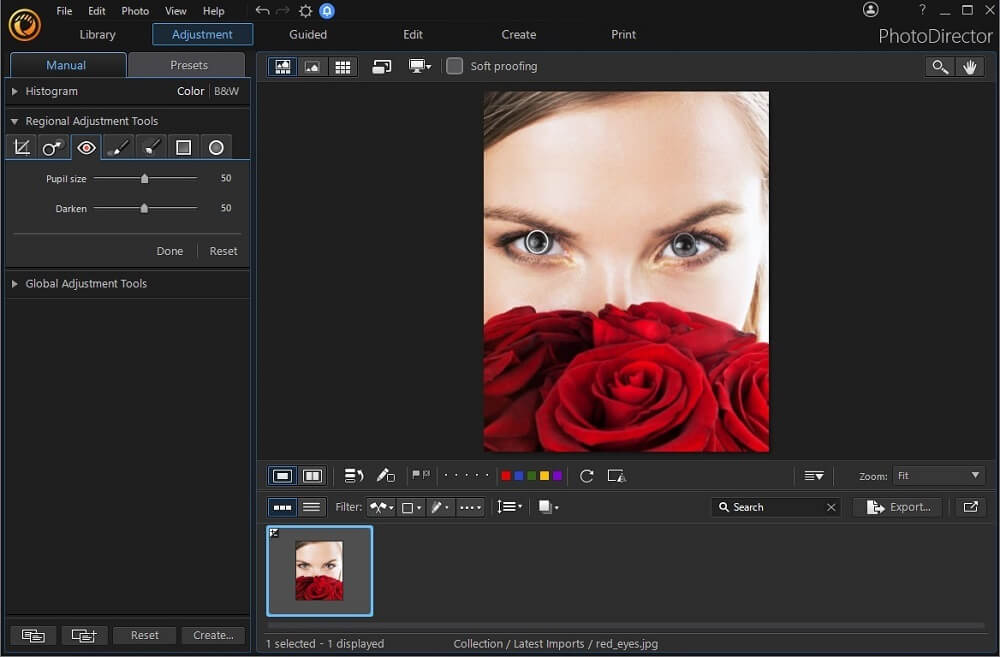
Task: Select the Gradient mask tool
Action: pos(184,147)
